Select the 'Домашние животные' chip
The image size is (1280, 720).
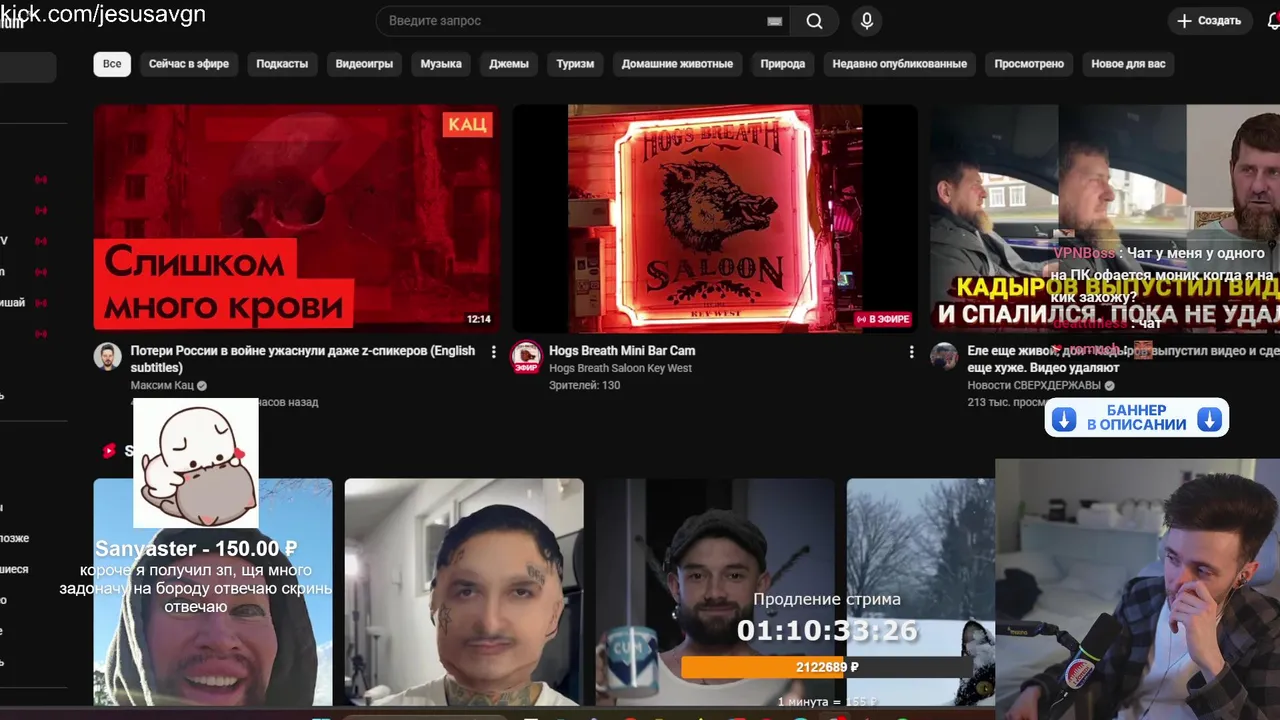[677, 64]
